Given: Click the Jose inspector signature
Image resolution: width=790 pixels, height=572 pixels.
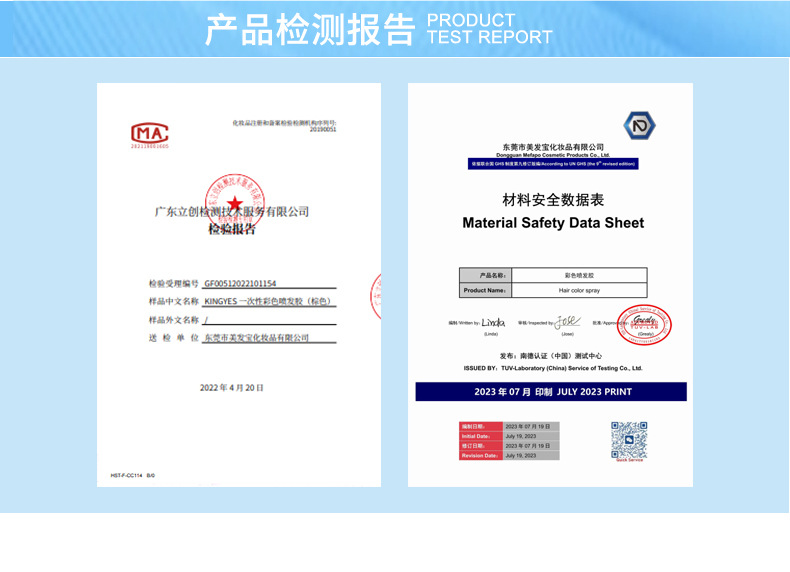Looking at the screenshot, I should [568, 322].
